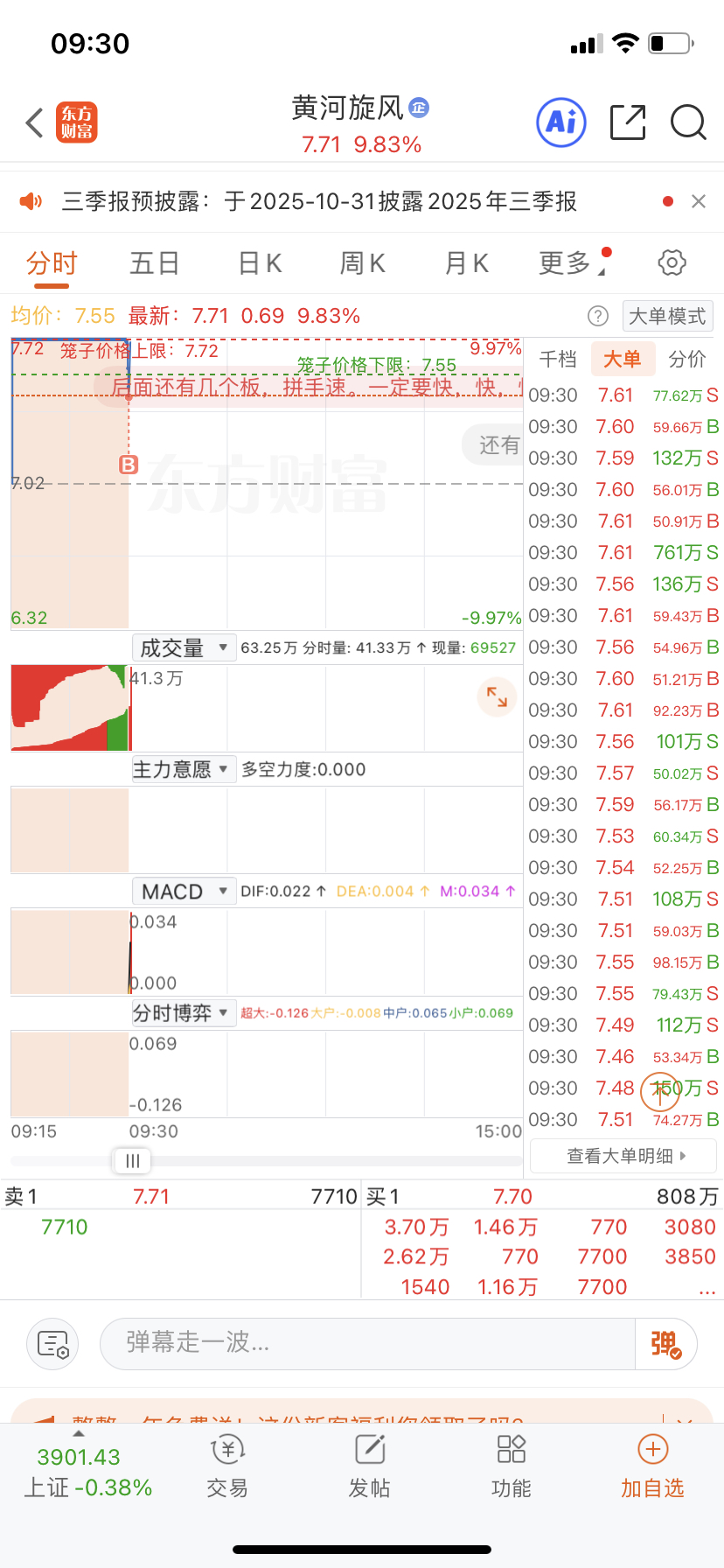Tap the scroll-to-top arrow circle
This screenshot has height=1568, width=724.
coord(660,1091)
